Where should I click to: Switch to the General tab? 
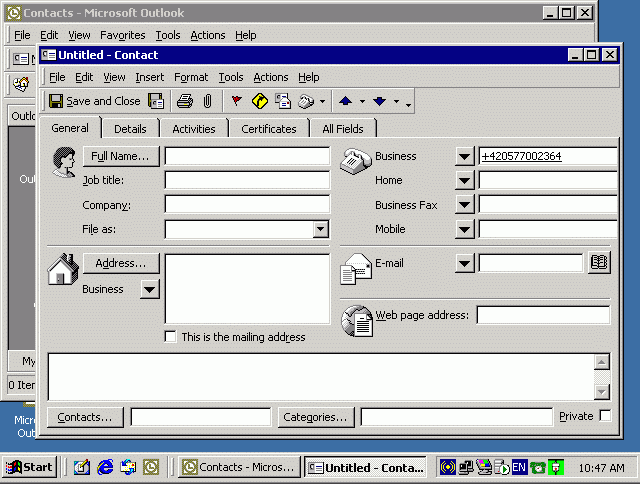pyautogui.click(x=70, y=128)
